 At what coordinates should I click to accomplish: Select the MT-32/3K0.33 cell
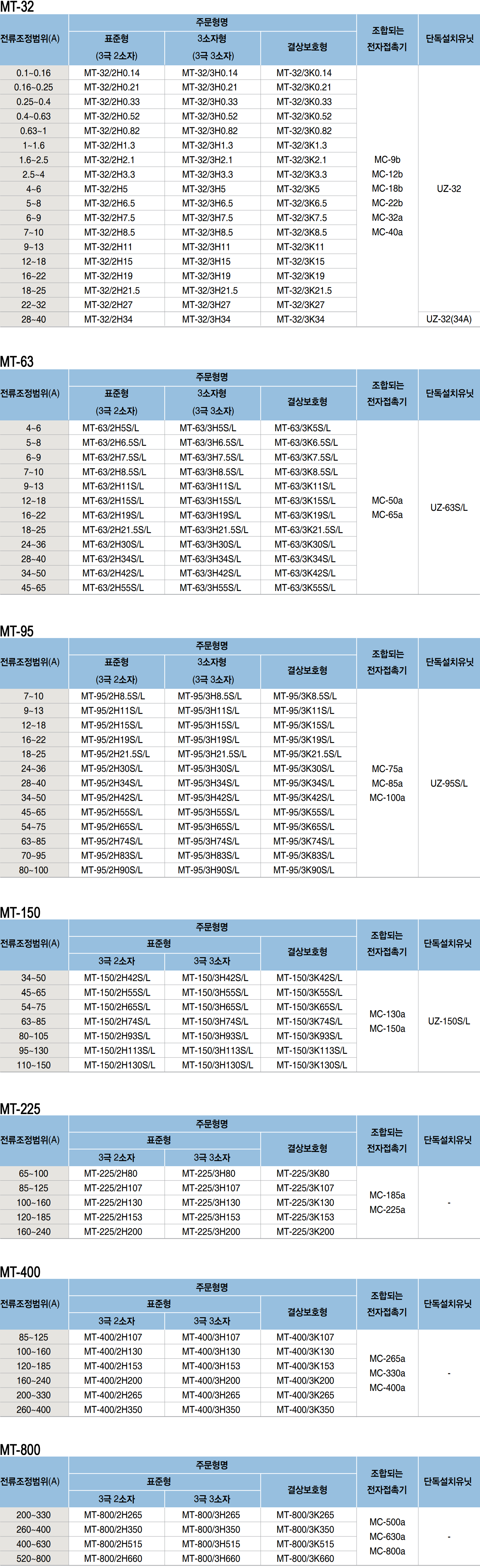pyautogui.click(x=304, y=102)
